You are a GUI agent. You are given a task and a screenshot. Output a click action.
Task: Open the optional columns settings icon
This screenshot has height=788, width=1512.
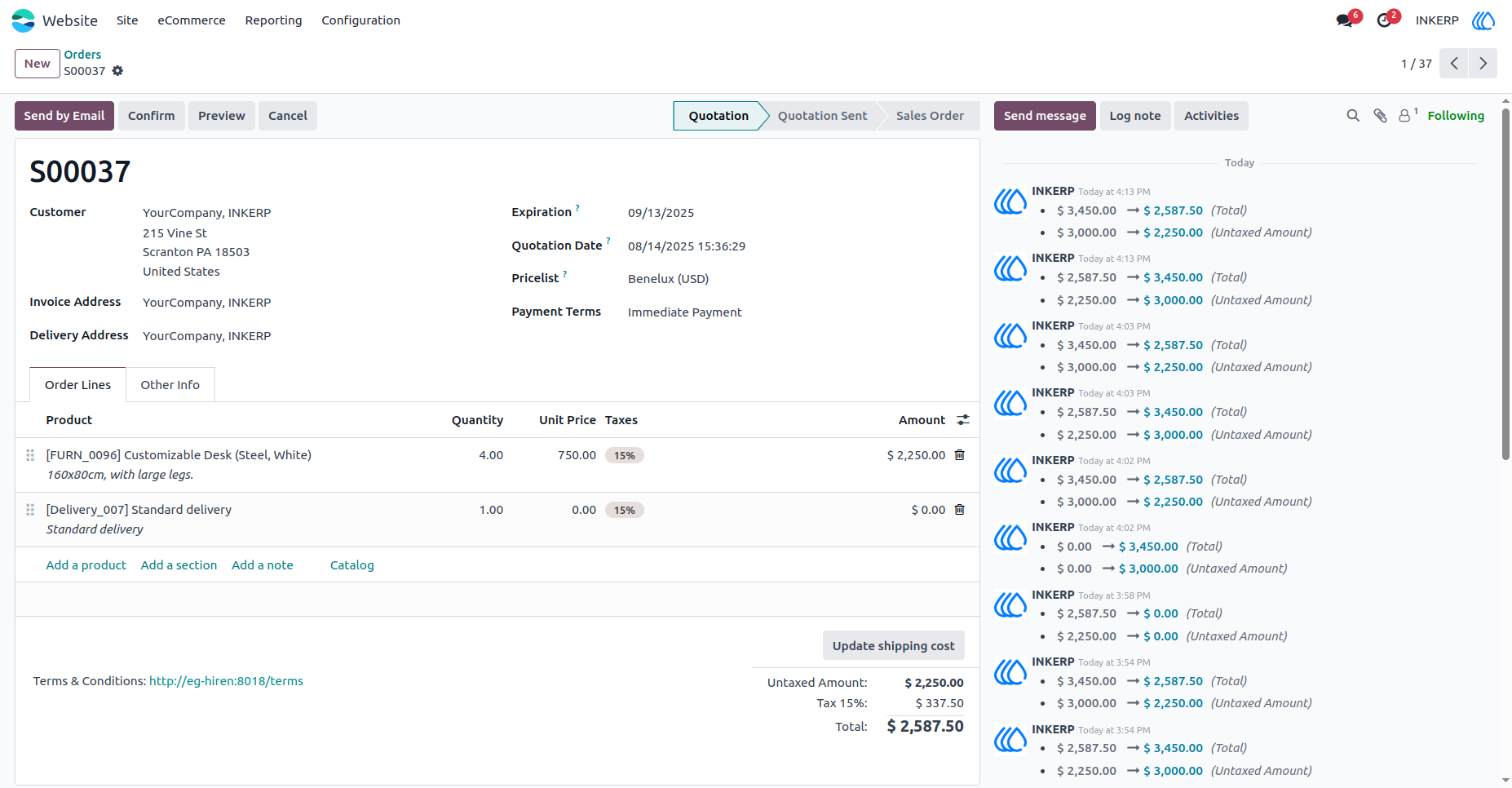[x=963, y=420]
